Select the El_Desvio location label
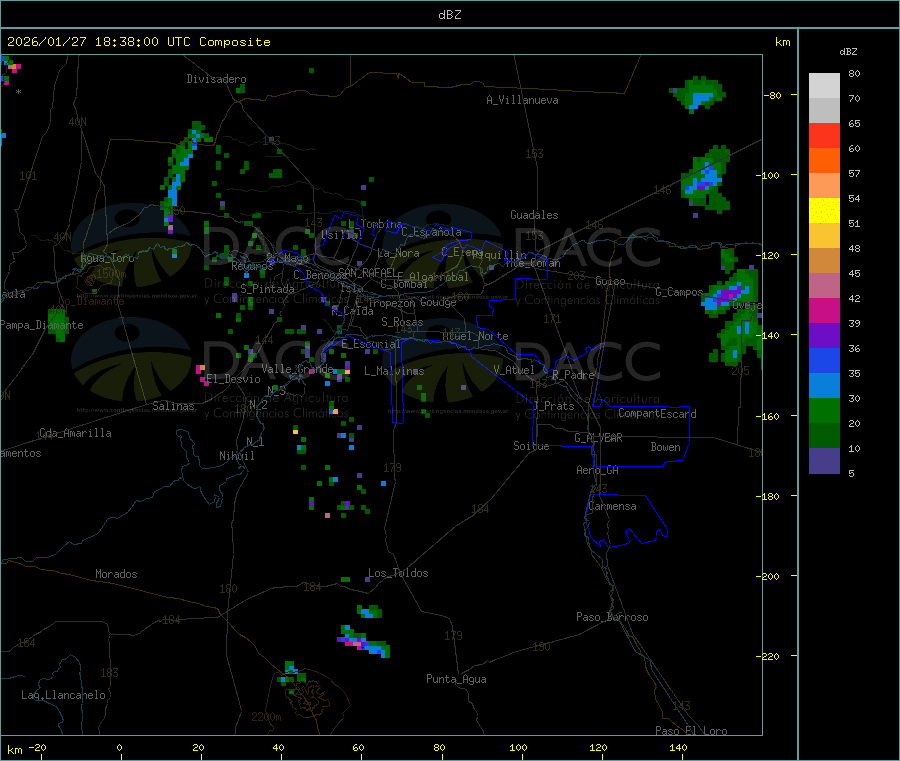This screenshot has height=761, width=900. point(233,379)
